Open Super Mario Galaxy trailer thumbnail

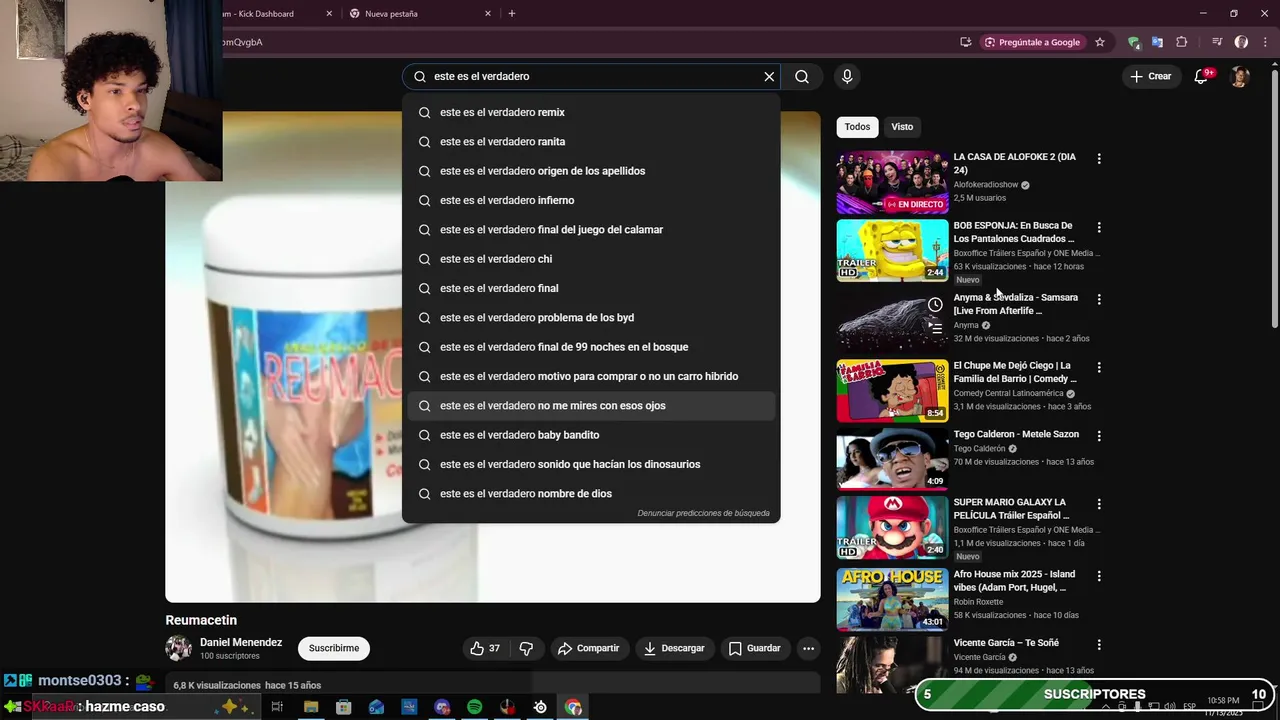(x=892, y=527)
